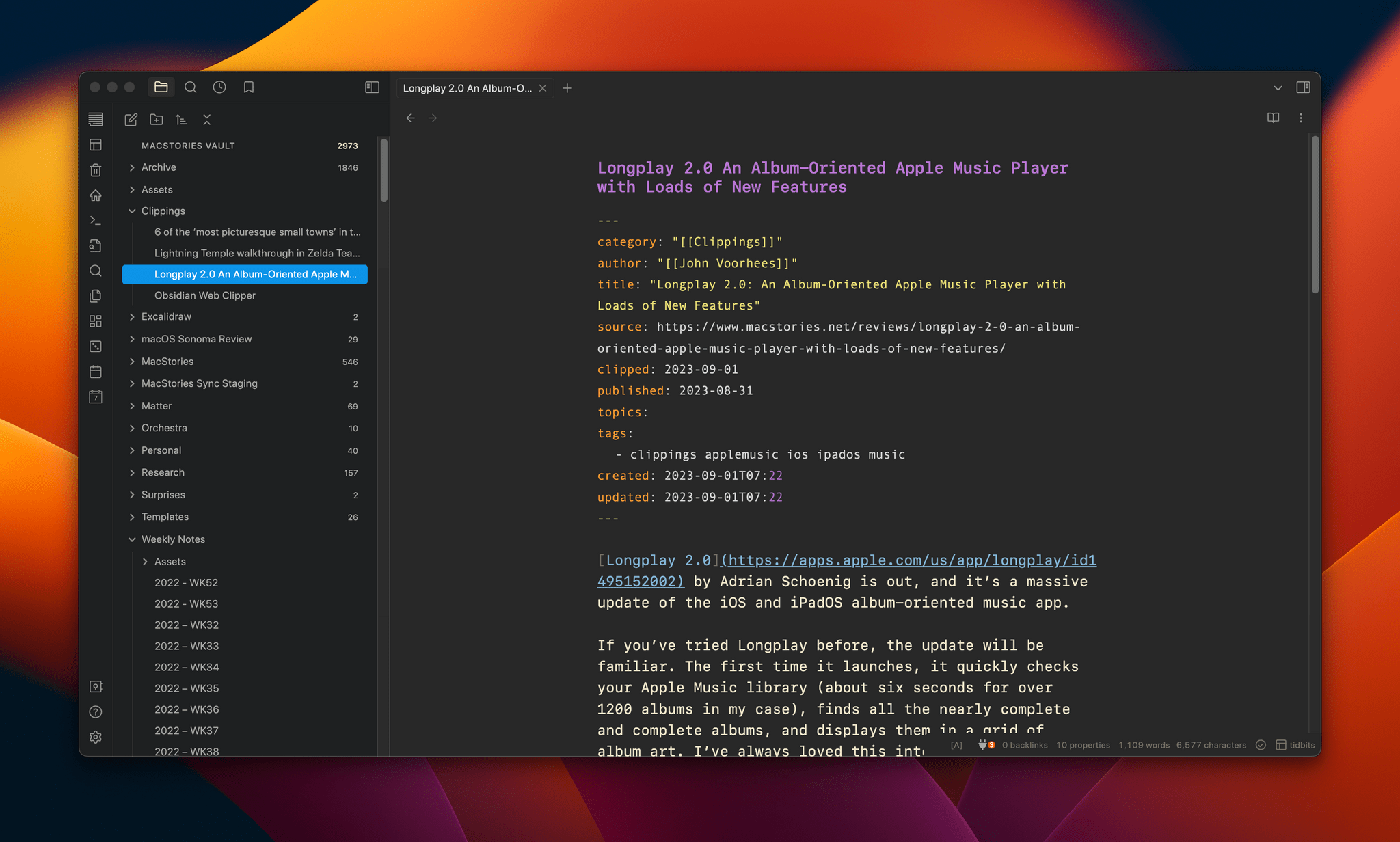Click the grid dashboard ribbon icon
This screenshot has width=1400, height=842.
(x=96, y=321)
